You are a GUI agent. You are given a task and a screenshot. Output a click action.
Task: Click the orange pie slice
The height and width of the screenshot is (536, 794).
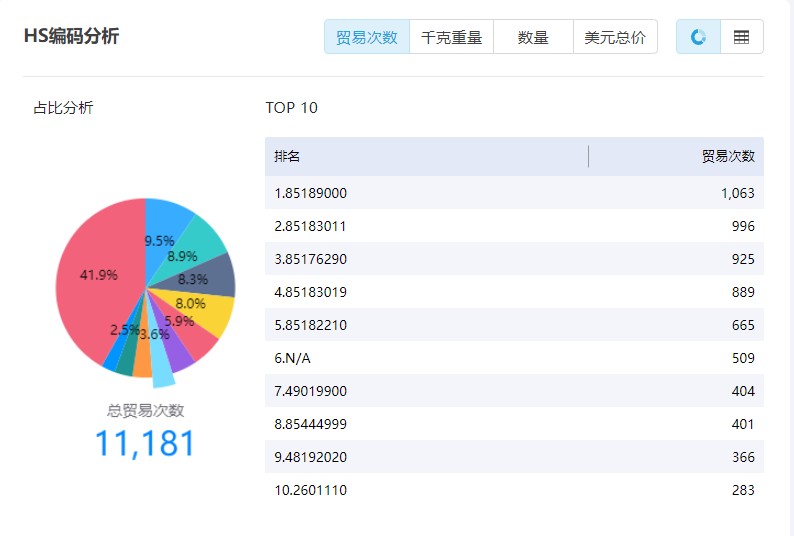pos(142,362)
